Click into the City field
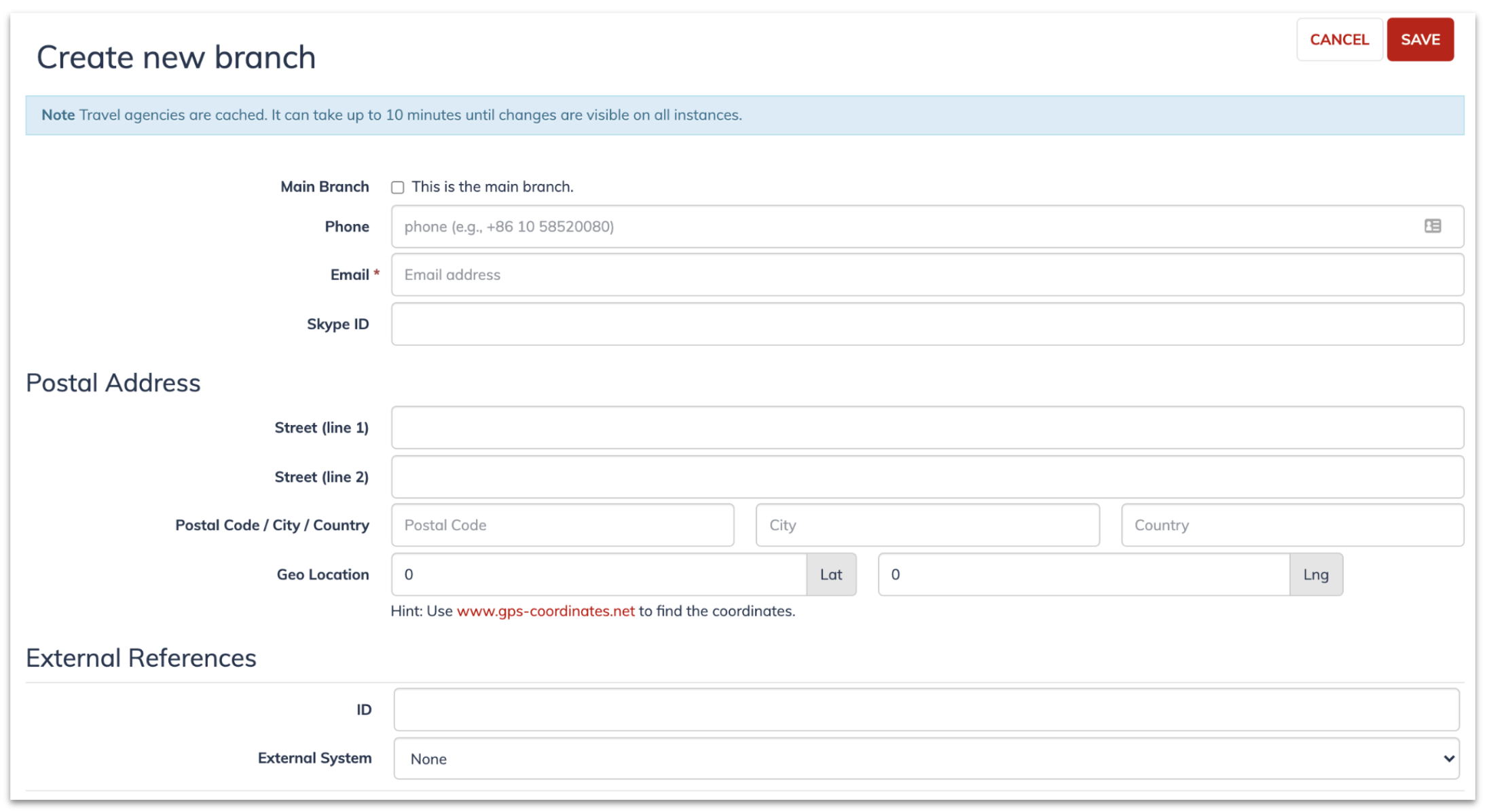Image resolution: width=1487 pixels, height=812 pixels. click(x=928, y=525)
